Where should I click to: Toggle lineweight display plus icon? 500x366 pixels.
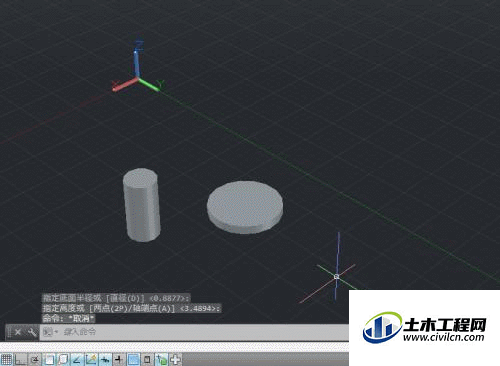pos(119,359)
